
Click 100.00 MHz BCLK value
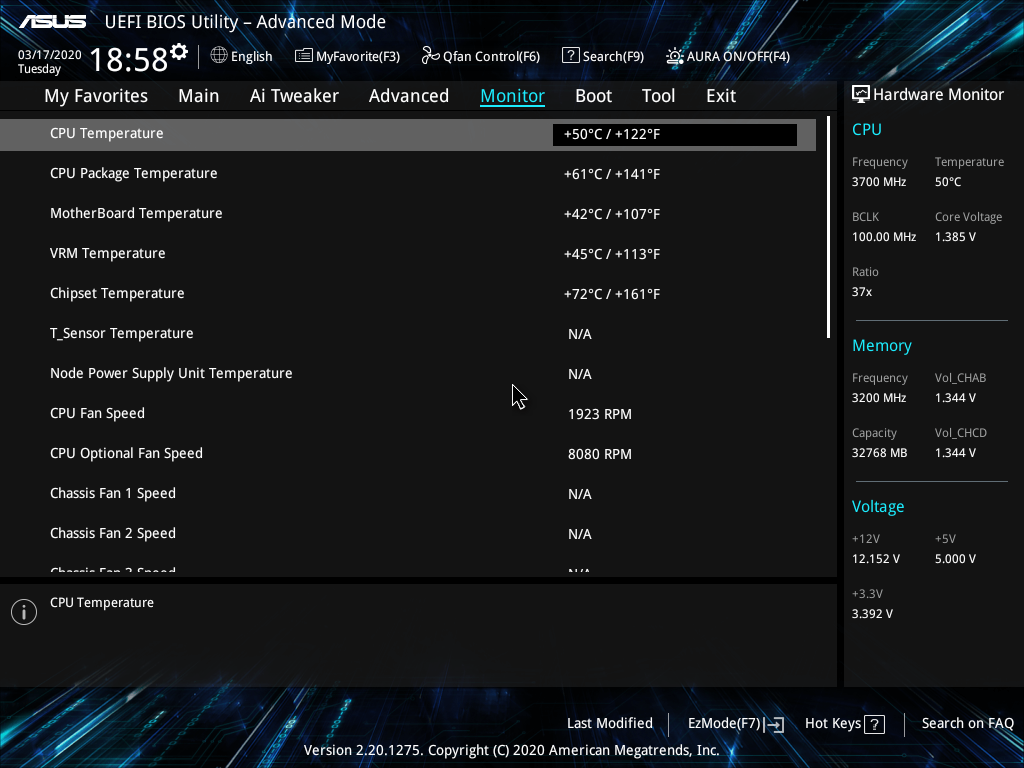pyautogui.click(x=884, y=236)
